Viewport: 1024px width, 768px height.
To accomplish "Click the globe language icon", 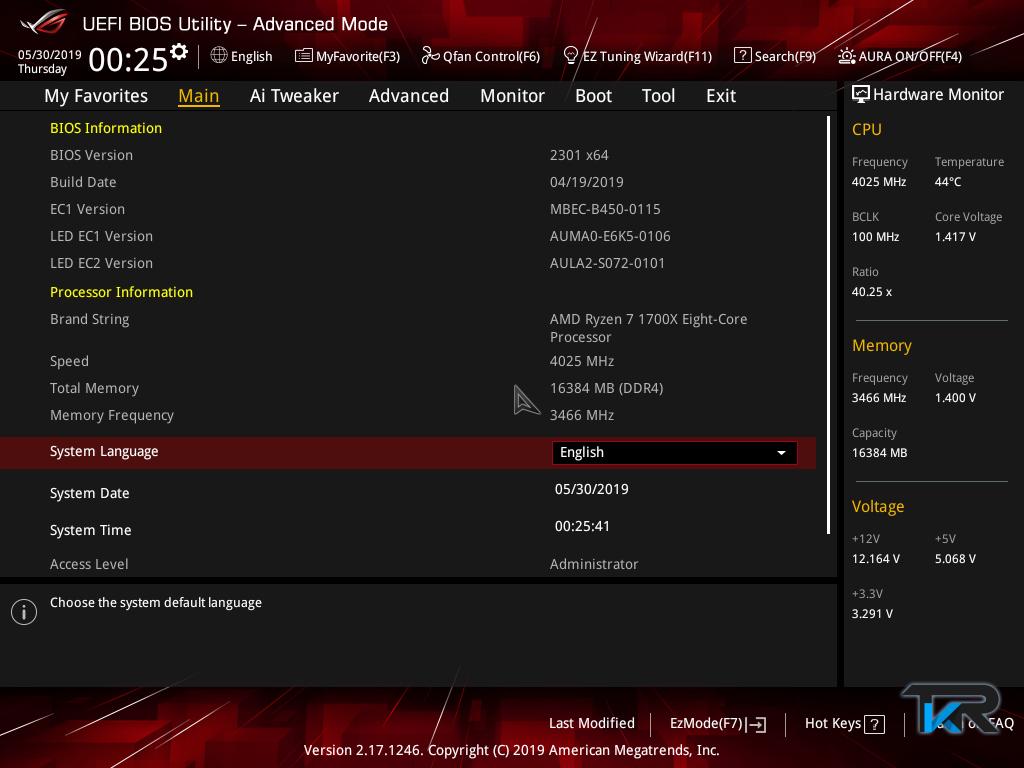I will pyautogui.click(x=219, y=56).
